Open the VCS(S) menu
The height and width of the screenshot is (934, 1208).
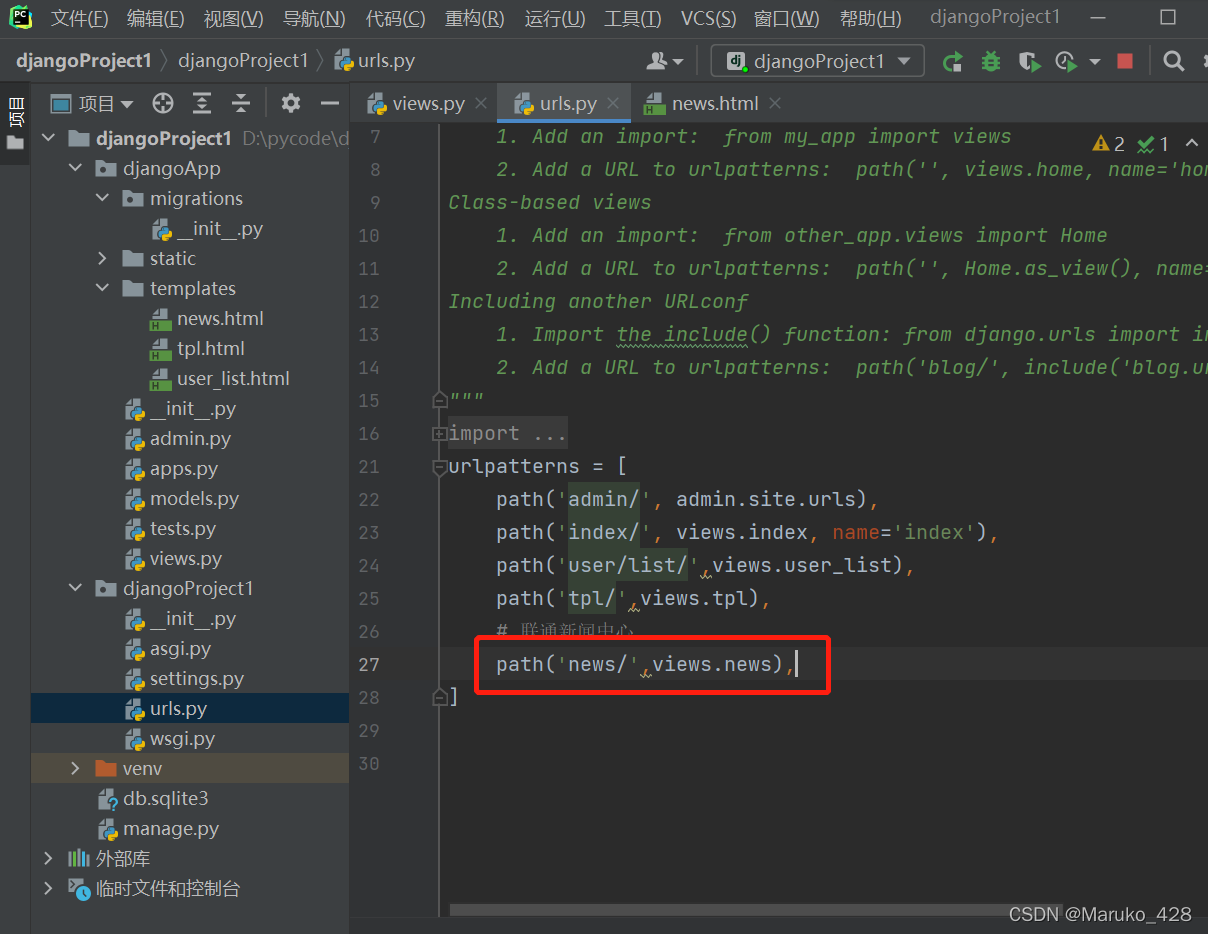(x=709, y=18)
